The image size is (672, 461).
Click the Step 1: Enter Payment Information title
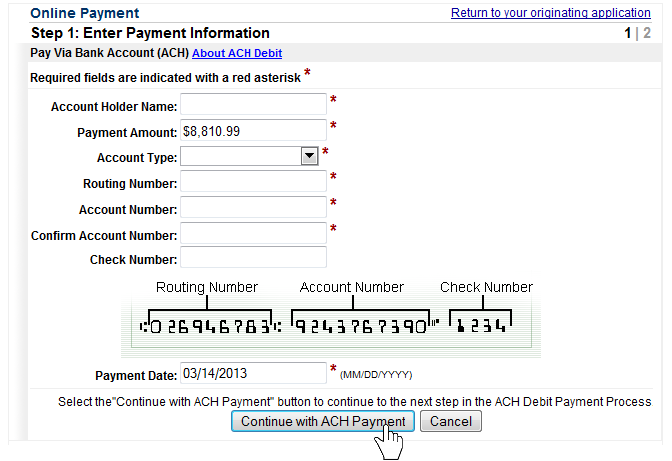[x=150, y=33]
